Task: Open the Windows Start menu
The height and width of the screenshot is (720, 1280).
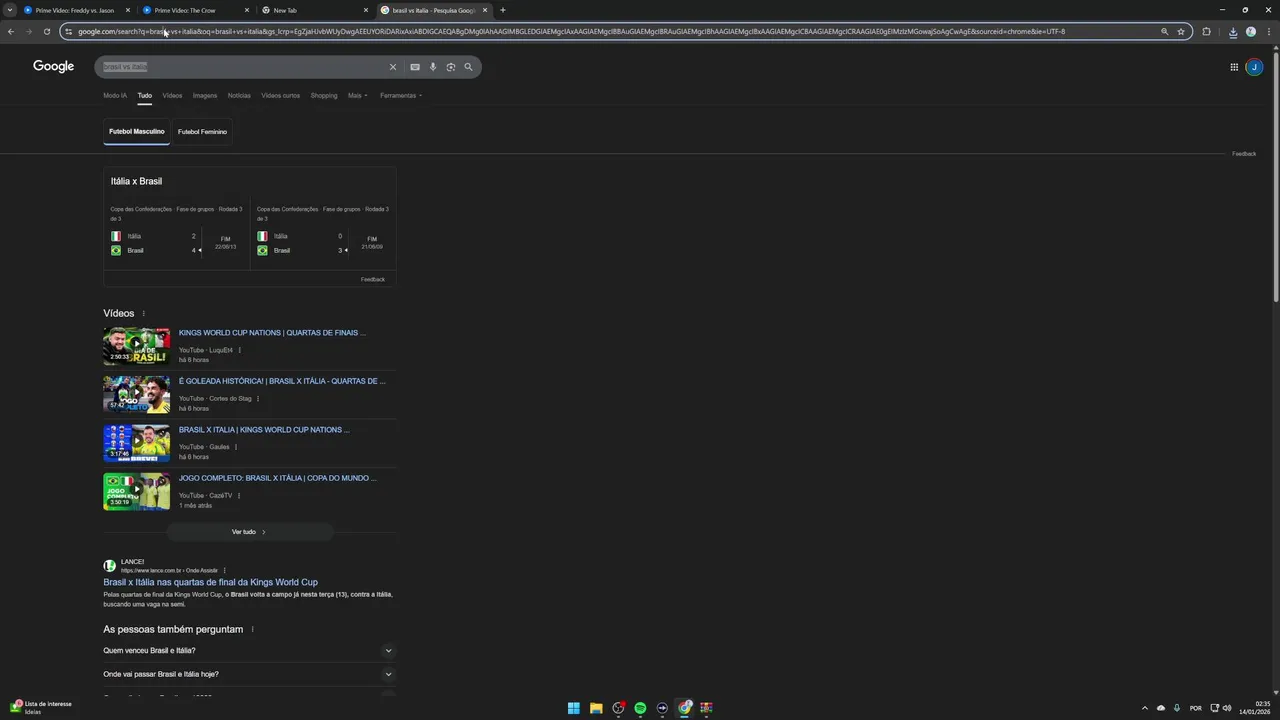Action: coord(574,708)
